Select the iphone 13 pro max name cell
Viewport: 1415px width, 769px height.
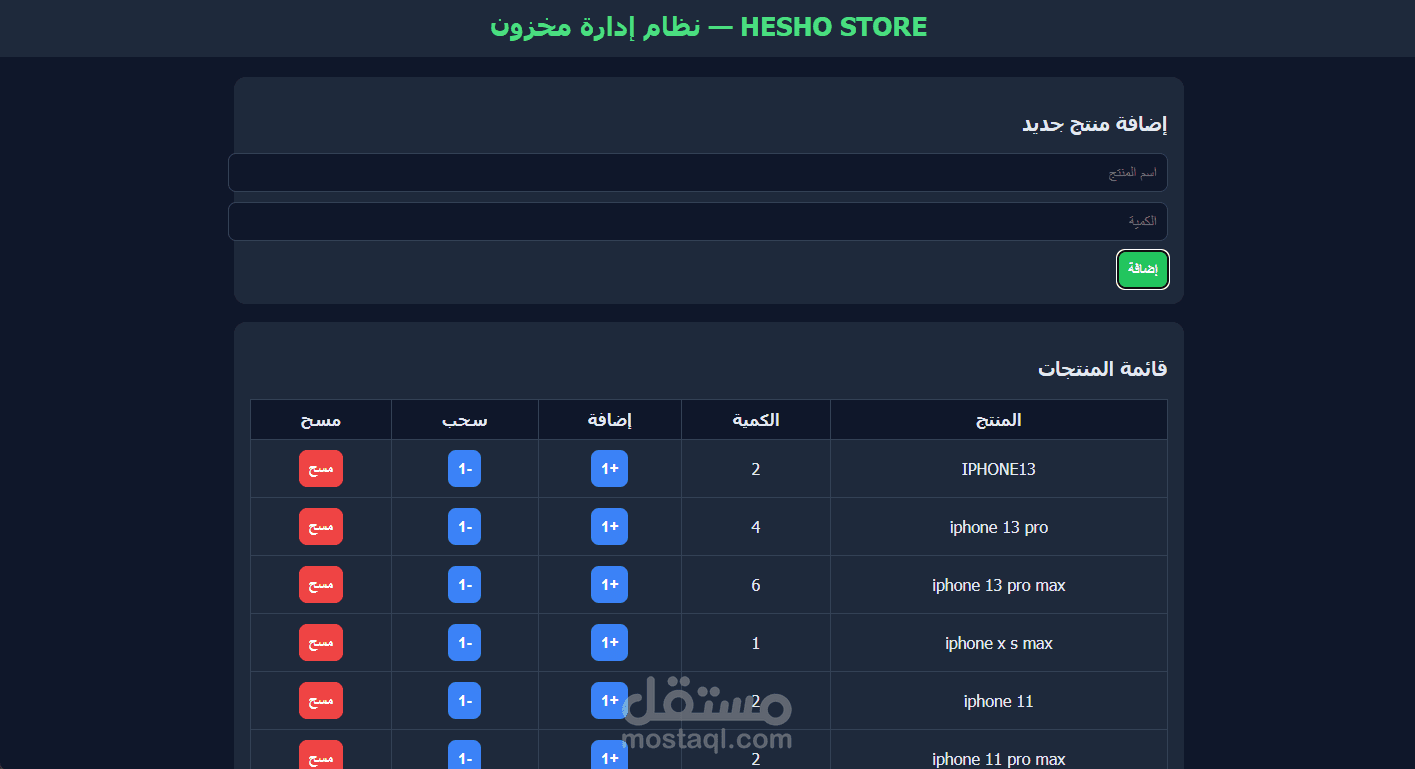pos(999,585)
